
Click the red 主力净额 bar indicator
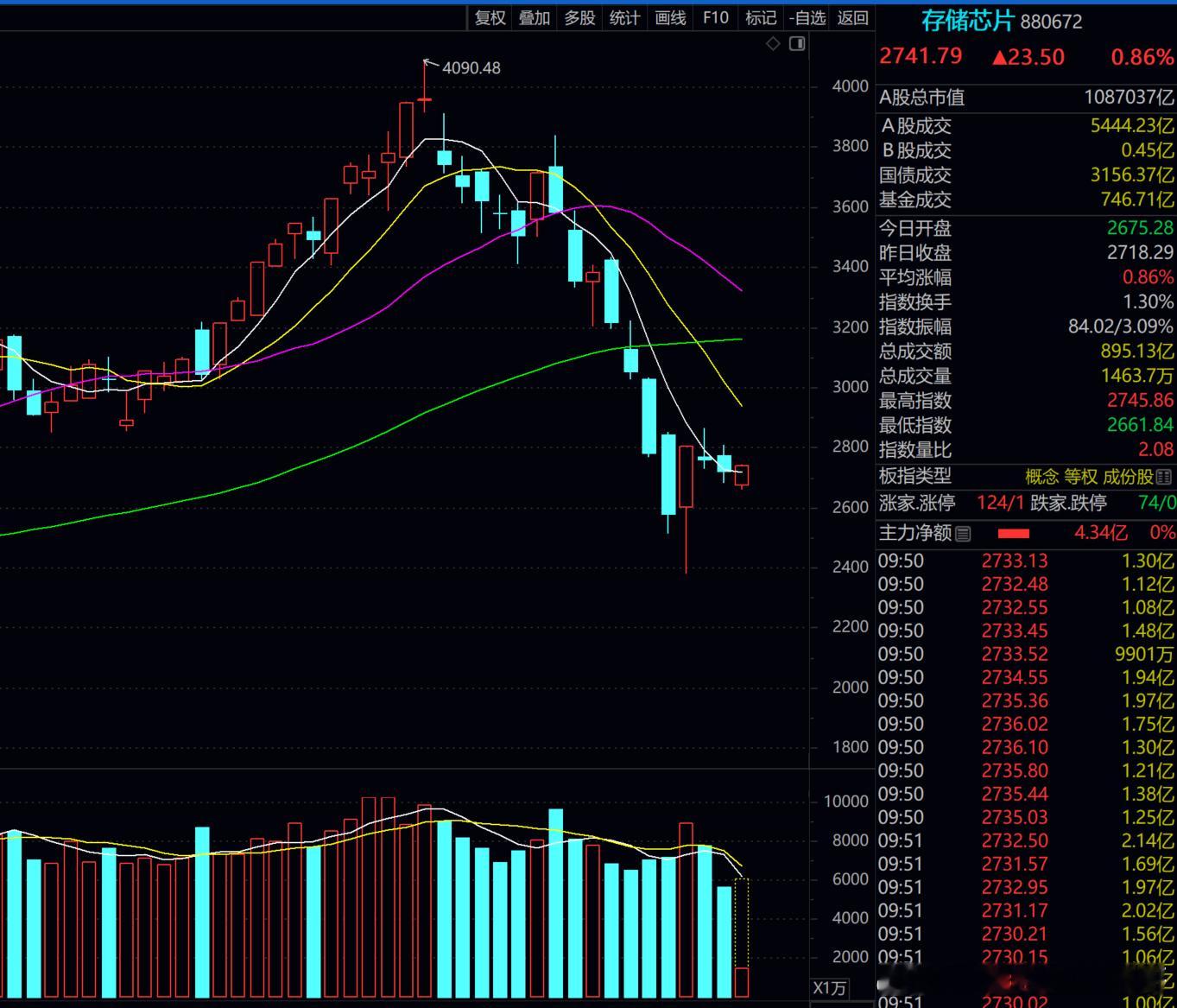point(1013,534)
